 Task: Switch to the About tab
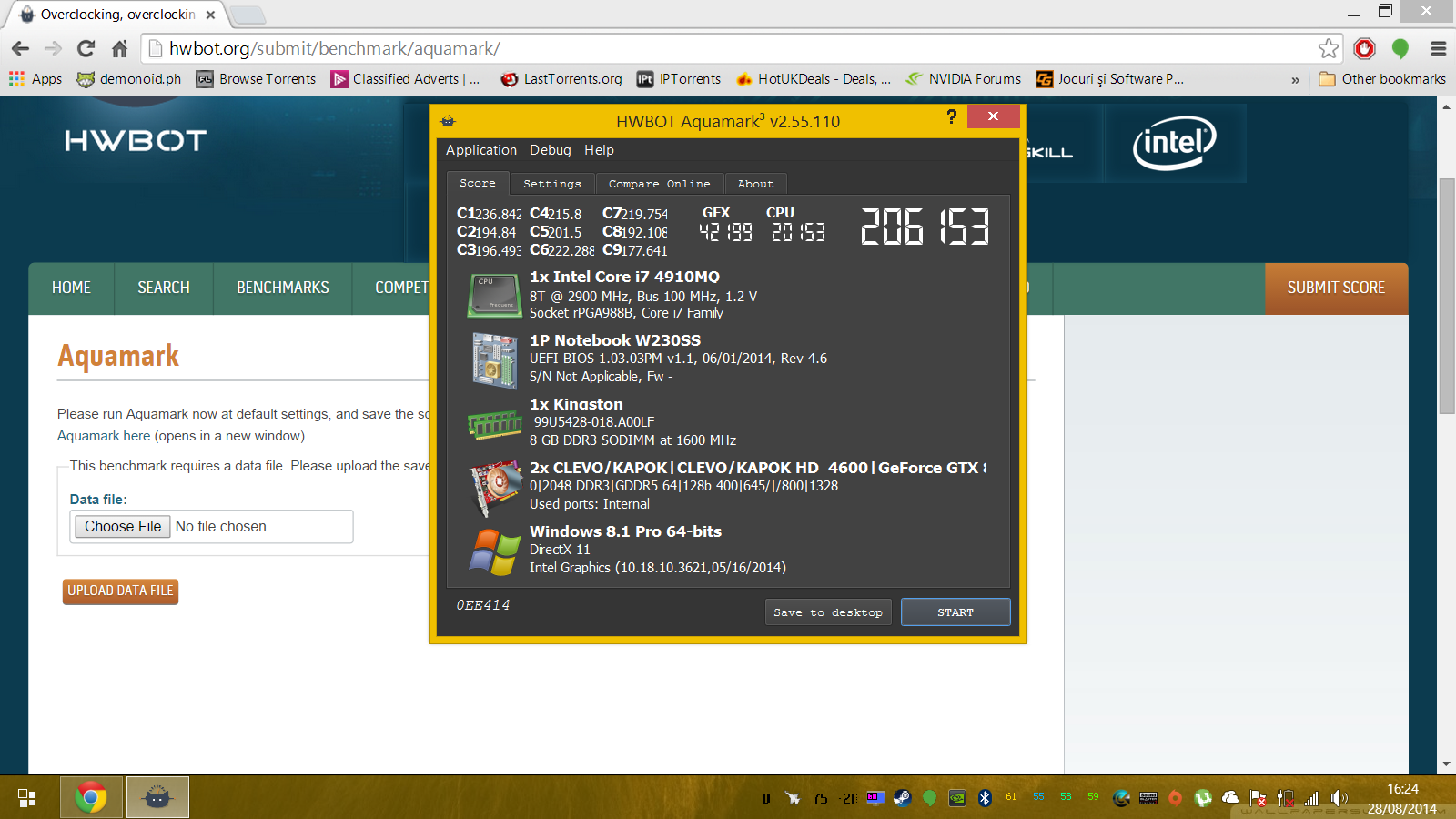755,184
